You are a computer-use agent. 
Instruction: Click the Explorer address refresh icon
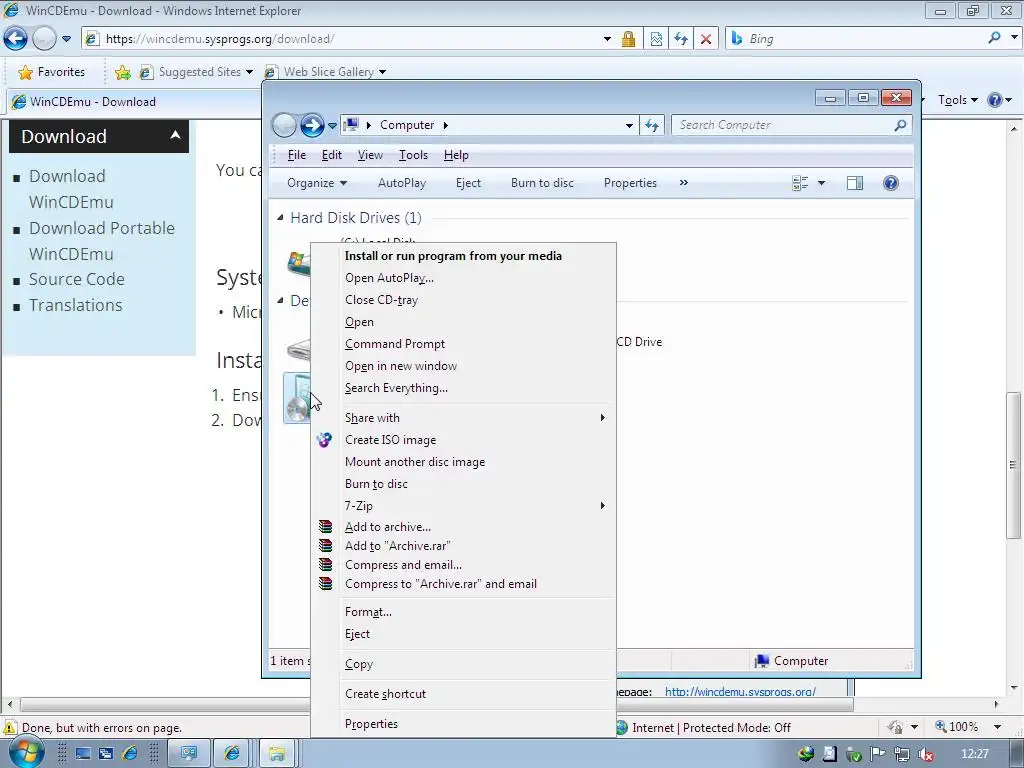click(652, 125)
